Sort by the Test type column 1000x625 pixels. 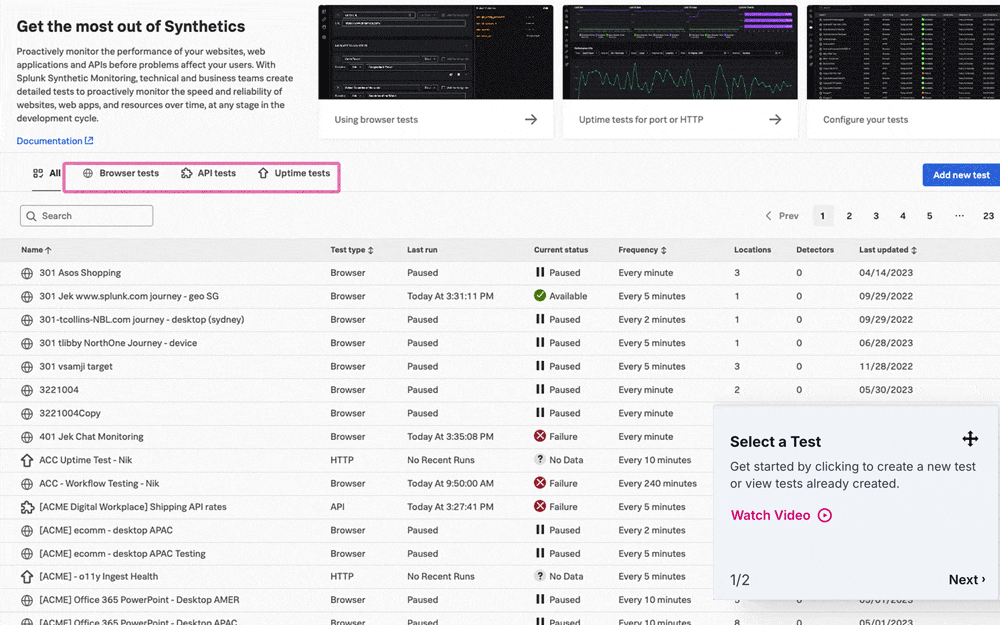pos(351,250)
